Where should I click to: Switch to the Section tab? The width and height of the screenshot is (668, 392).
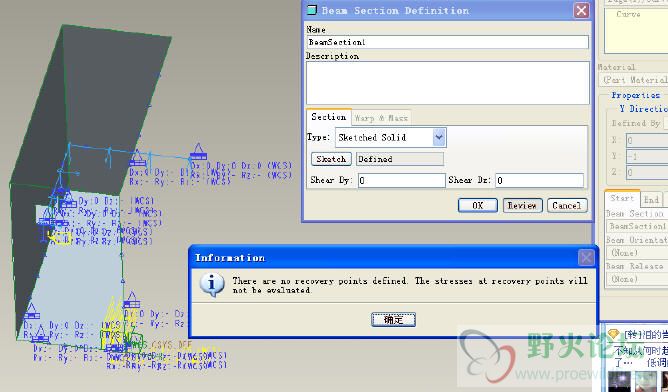pyautogui.click(x=328, y=117)
